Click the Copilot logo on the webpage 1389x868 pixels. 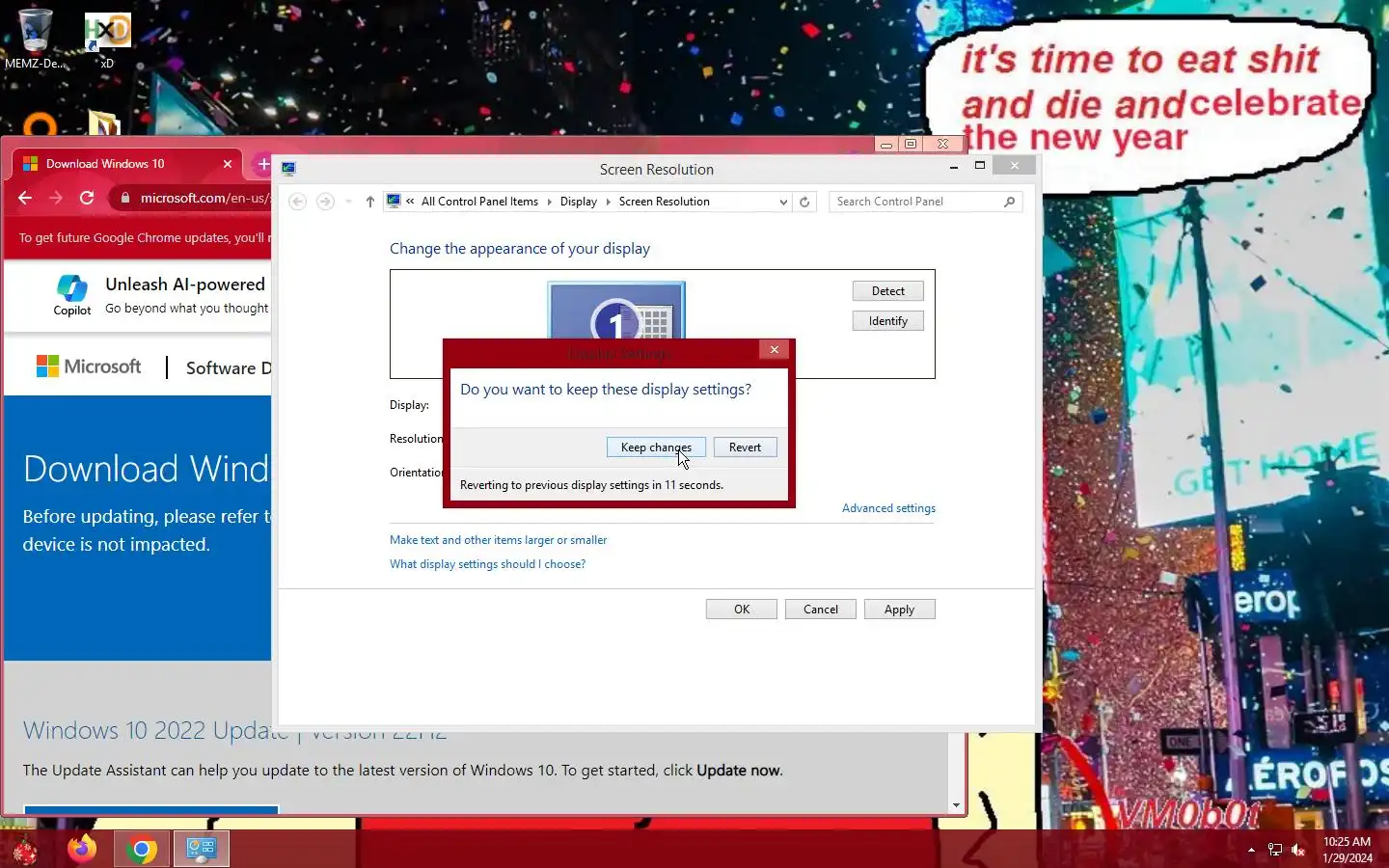click(x=72, y=295)
